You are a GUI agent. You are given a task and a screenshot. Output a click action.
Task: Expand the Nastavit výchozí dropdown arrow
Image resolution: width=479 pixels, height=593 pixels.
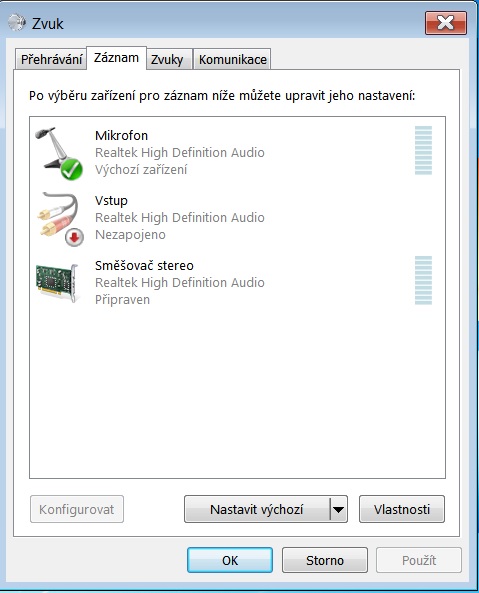339,509
